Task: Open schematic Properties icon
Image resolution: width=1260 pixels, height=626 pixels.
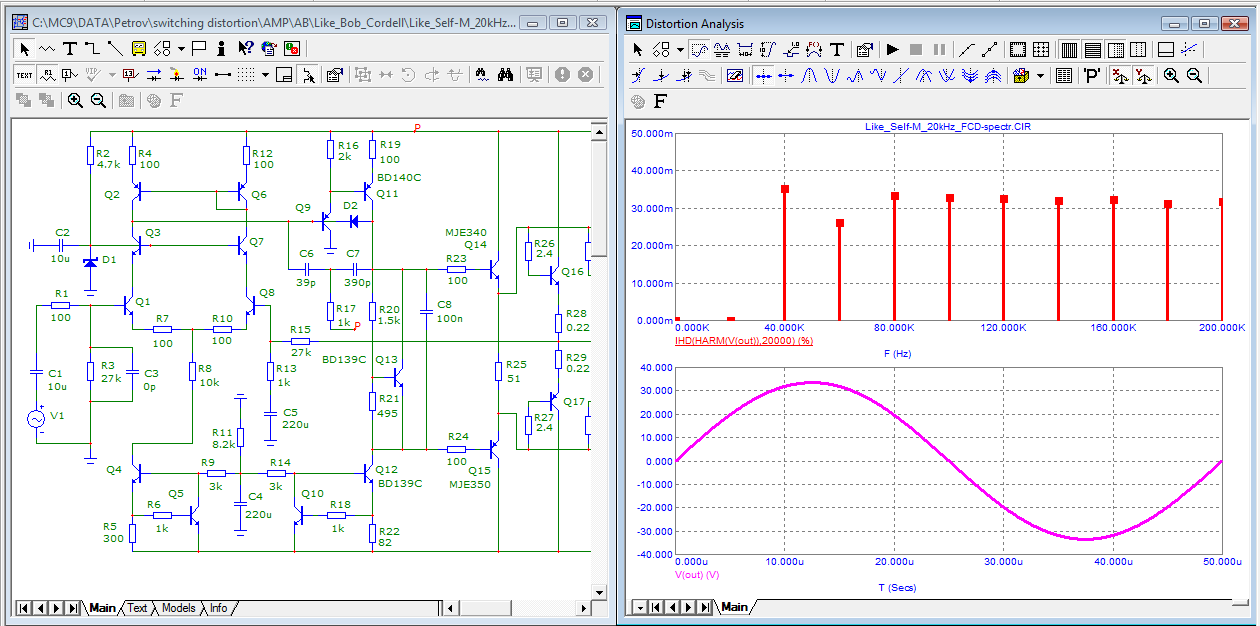Action: click(x=334, y=75)
